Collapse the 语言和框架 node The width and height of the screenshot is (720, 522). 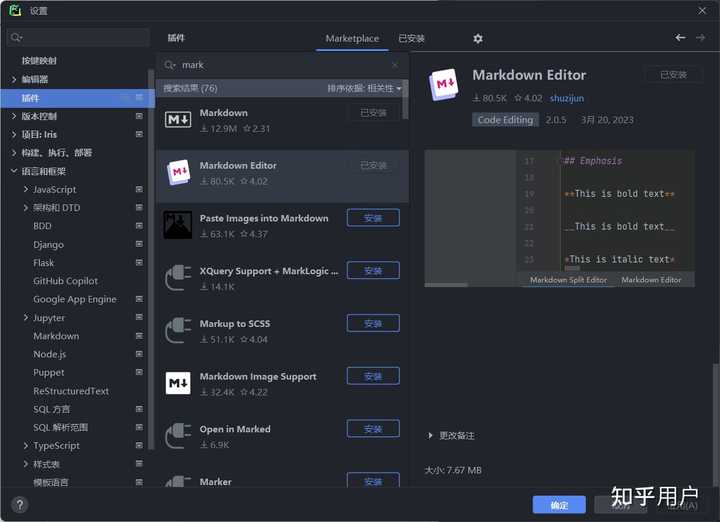(14, 171)
